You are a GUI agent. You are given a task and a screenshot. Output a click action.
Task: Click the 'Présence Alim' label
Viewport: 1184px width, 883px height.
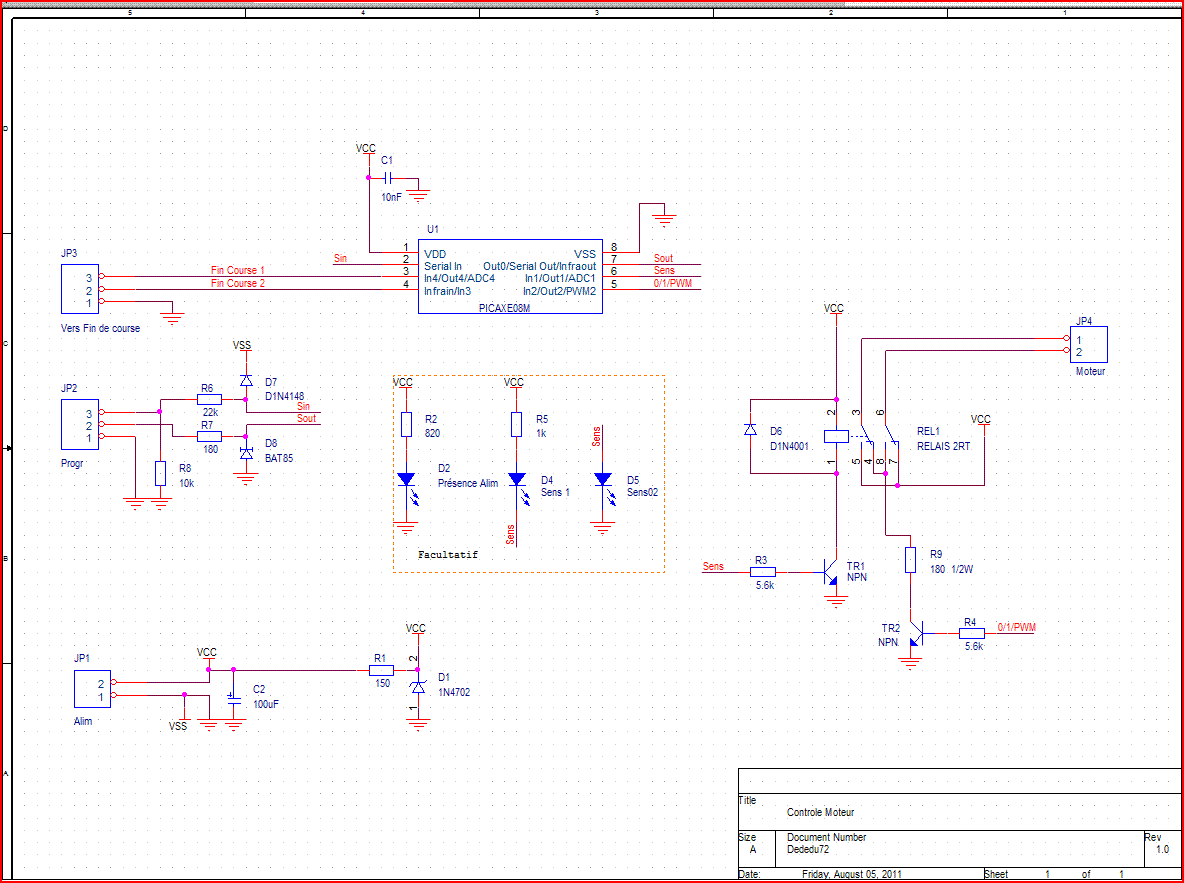pos(468,483)
